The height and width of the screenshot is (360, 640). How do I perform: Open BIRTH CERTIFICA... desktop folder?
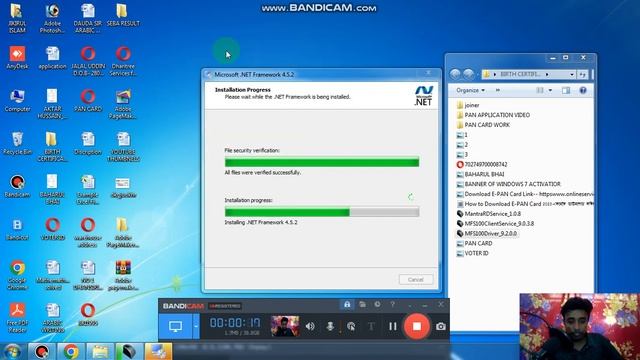point(52,147)
